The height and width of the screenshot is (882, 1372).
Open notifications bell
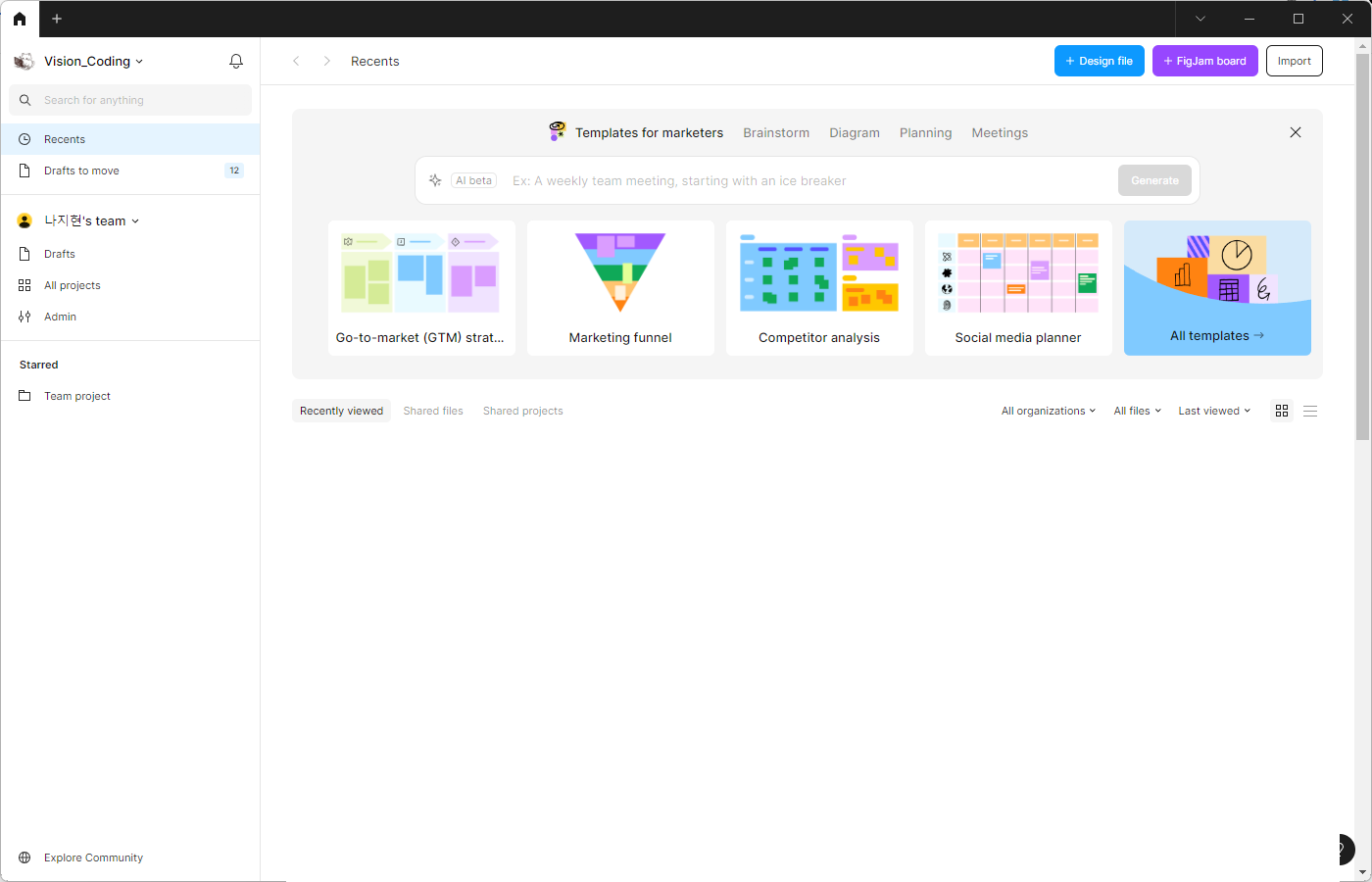(x=236, y=61)
